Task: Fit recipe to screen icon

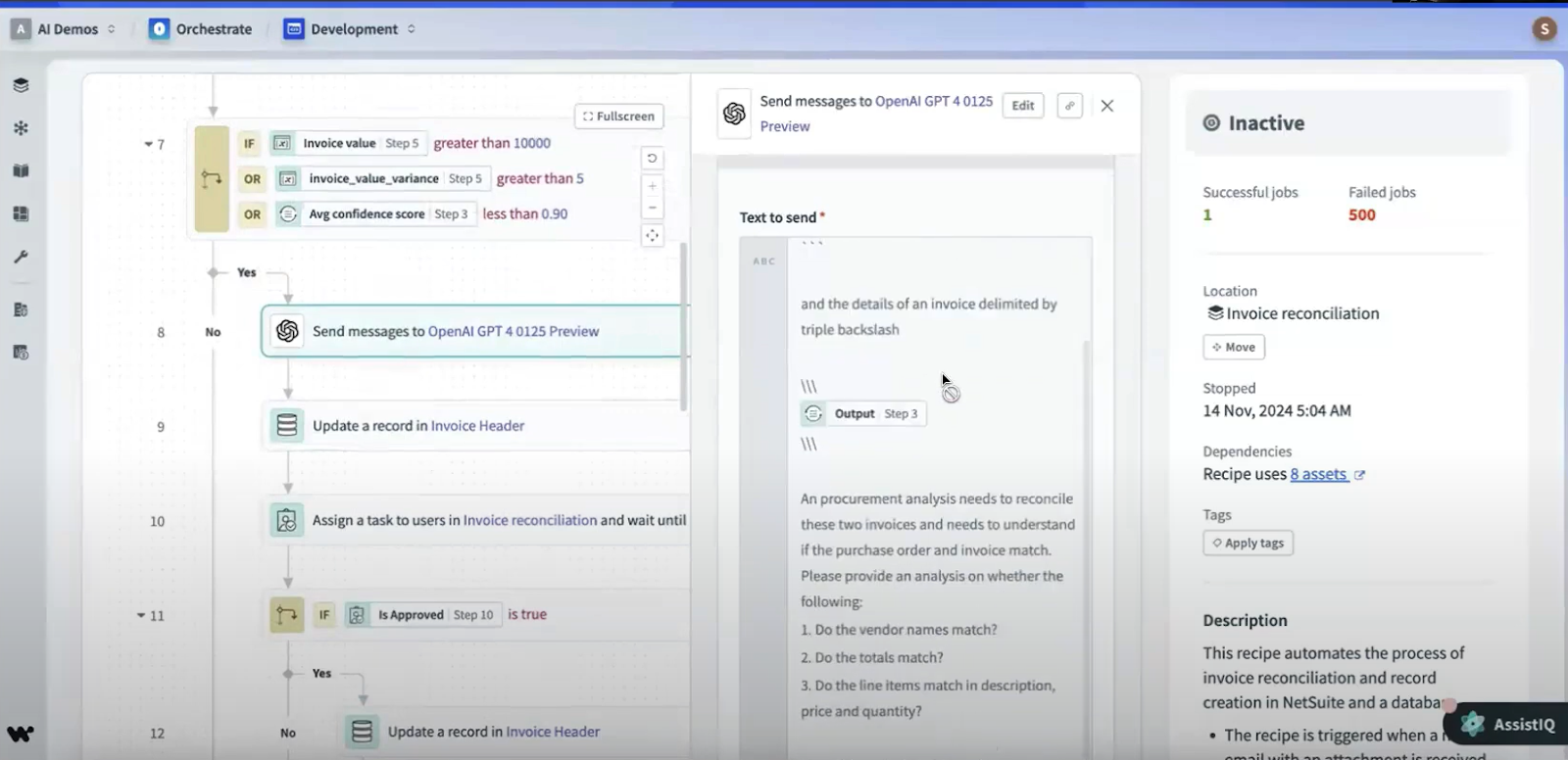Action: (x=652, y=235)
